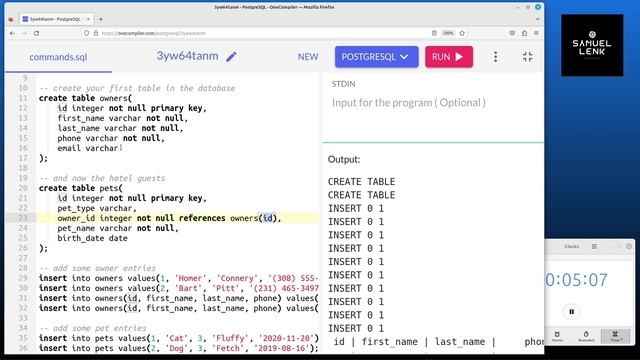This screenshot has height=360, width=640.
Task: Click the Samuel Lenk logo
Action: coord(592,45)
